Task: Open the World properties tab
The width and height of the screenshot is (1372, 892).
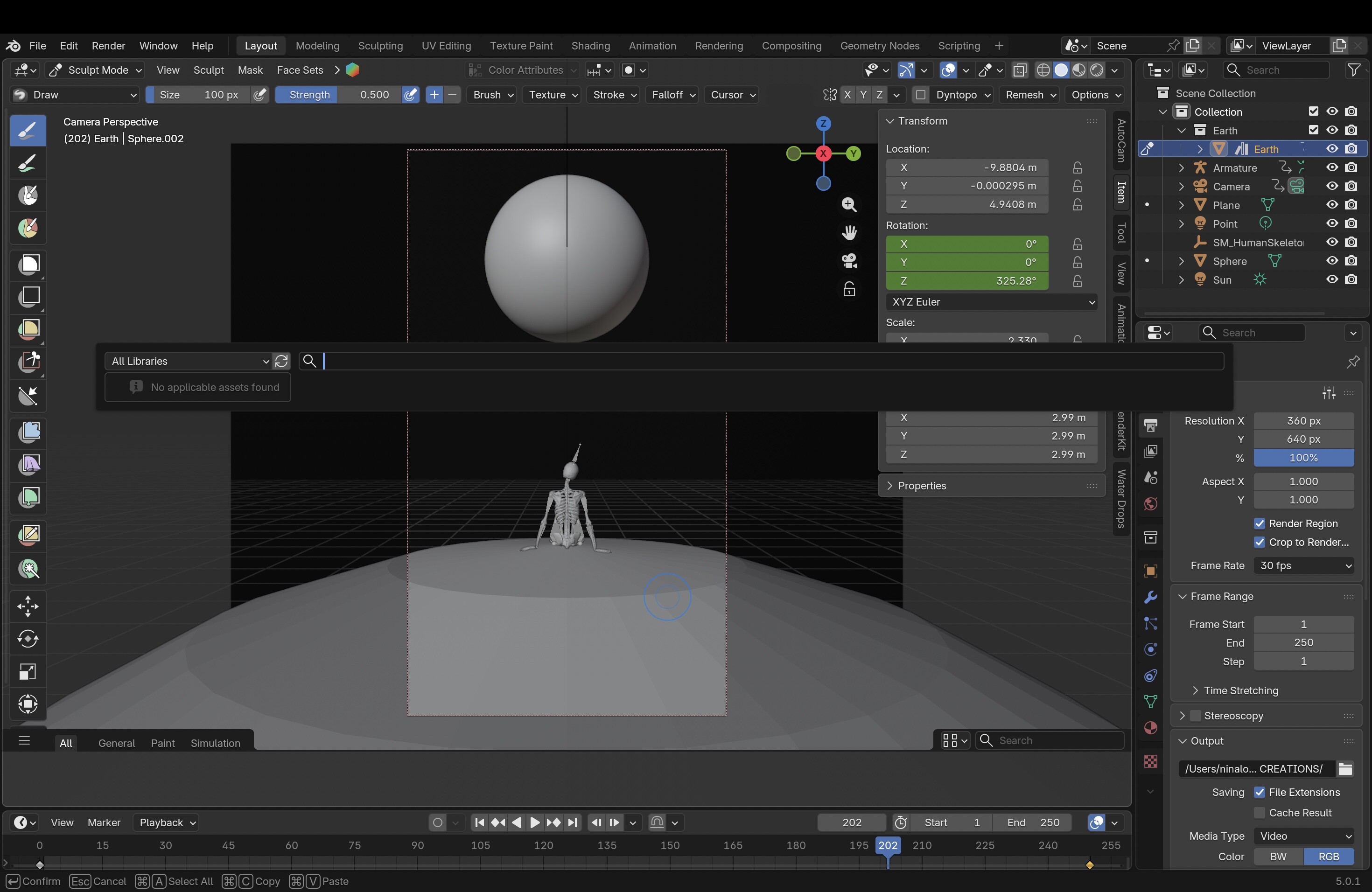Action: click(x=1151, y=504)
